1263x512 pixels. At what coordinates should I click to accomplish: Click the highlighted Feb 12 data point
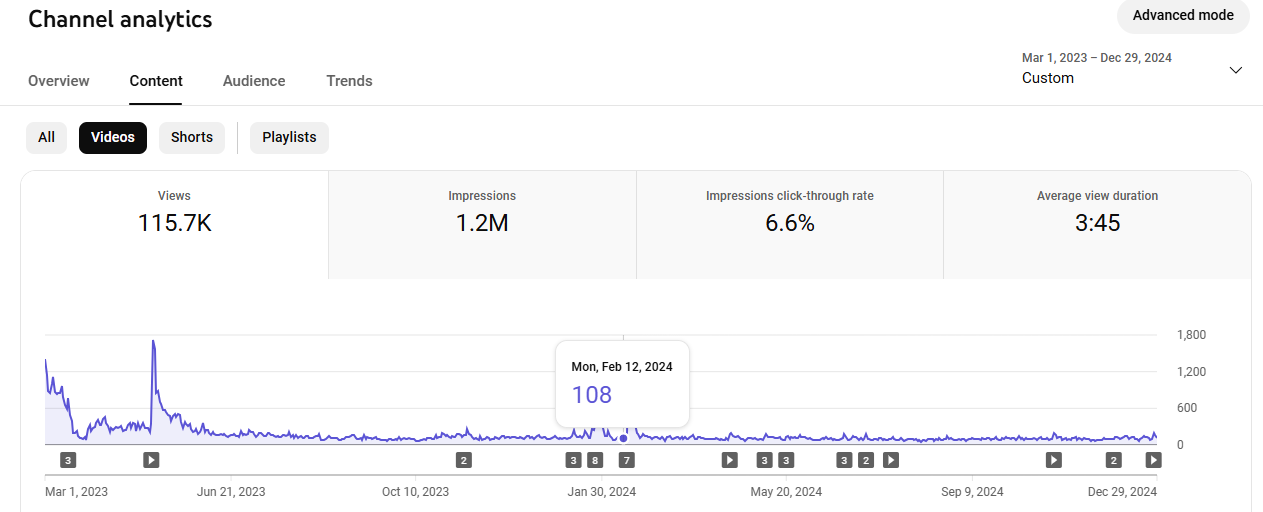(624, 438)
